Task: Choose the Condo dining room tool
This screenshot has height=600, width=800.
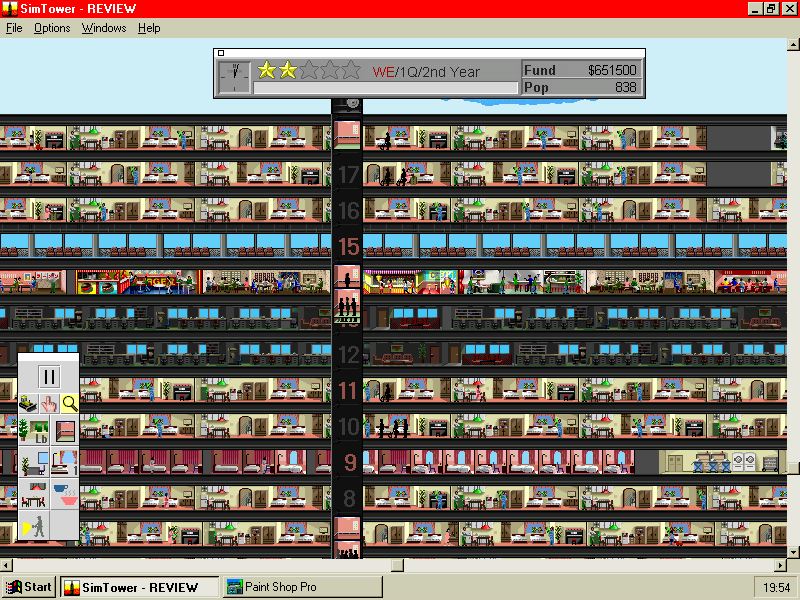Action: (x=34, y=493)
